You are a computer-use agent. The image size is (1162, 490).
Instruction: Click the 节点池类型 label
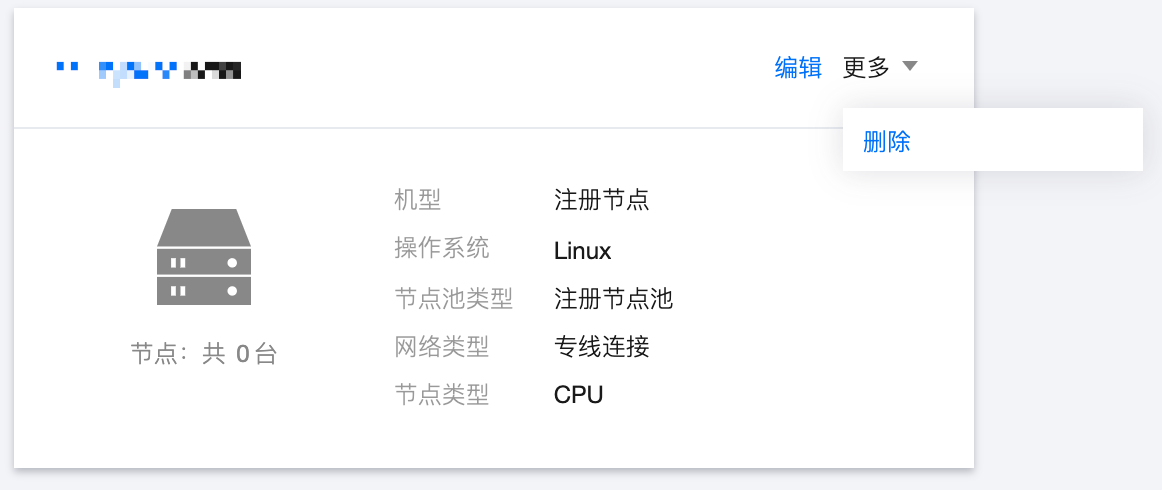click(454, 299)
